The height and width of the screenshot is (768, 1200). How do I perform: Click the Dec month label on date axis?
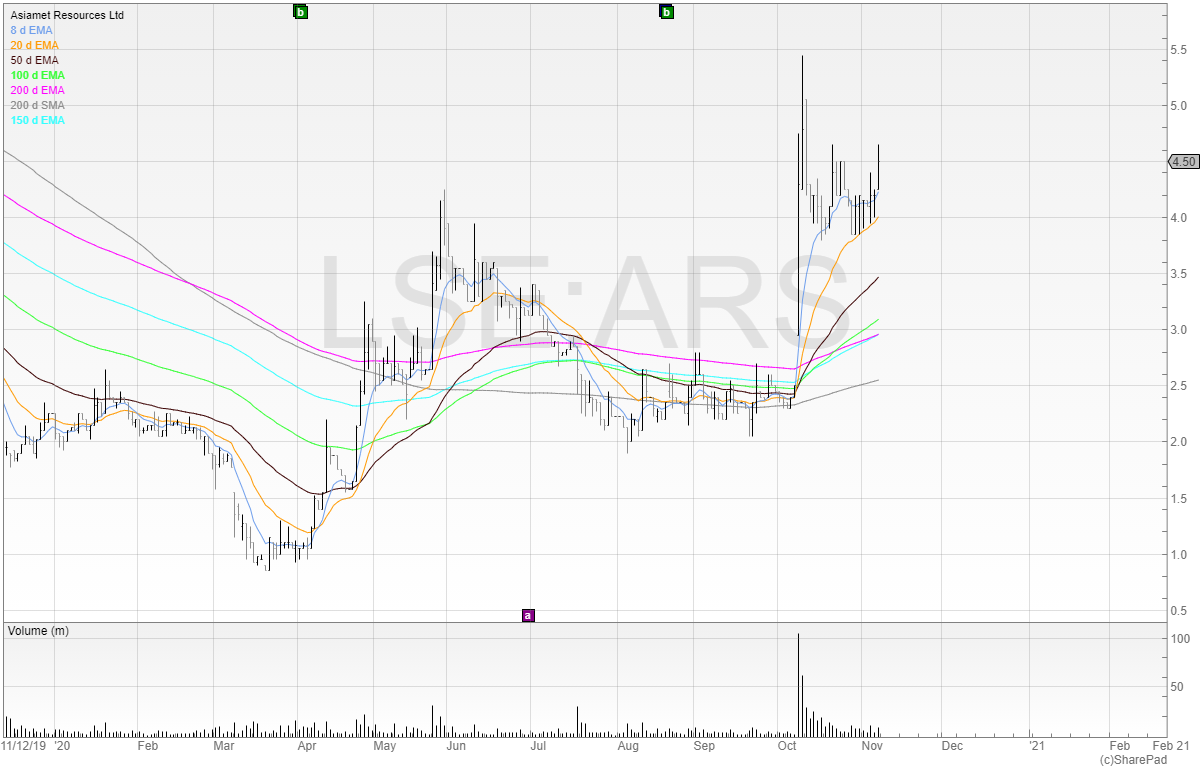tap(951, 746)
